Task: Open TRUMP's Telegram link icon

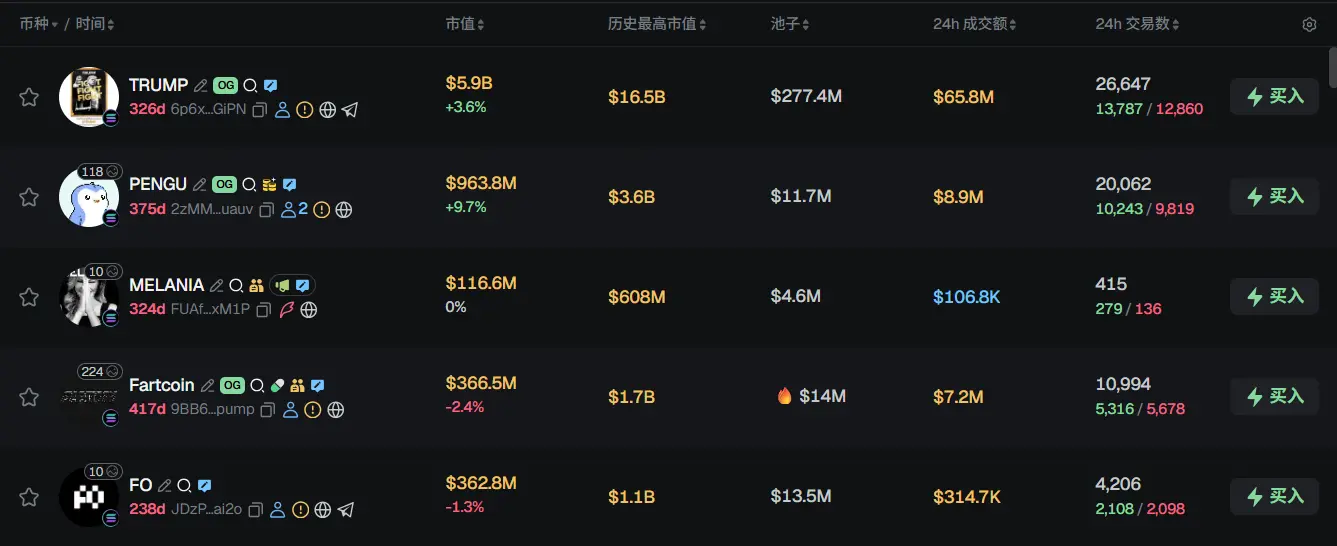Action: click(350, 110)
